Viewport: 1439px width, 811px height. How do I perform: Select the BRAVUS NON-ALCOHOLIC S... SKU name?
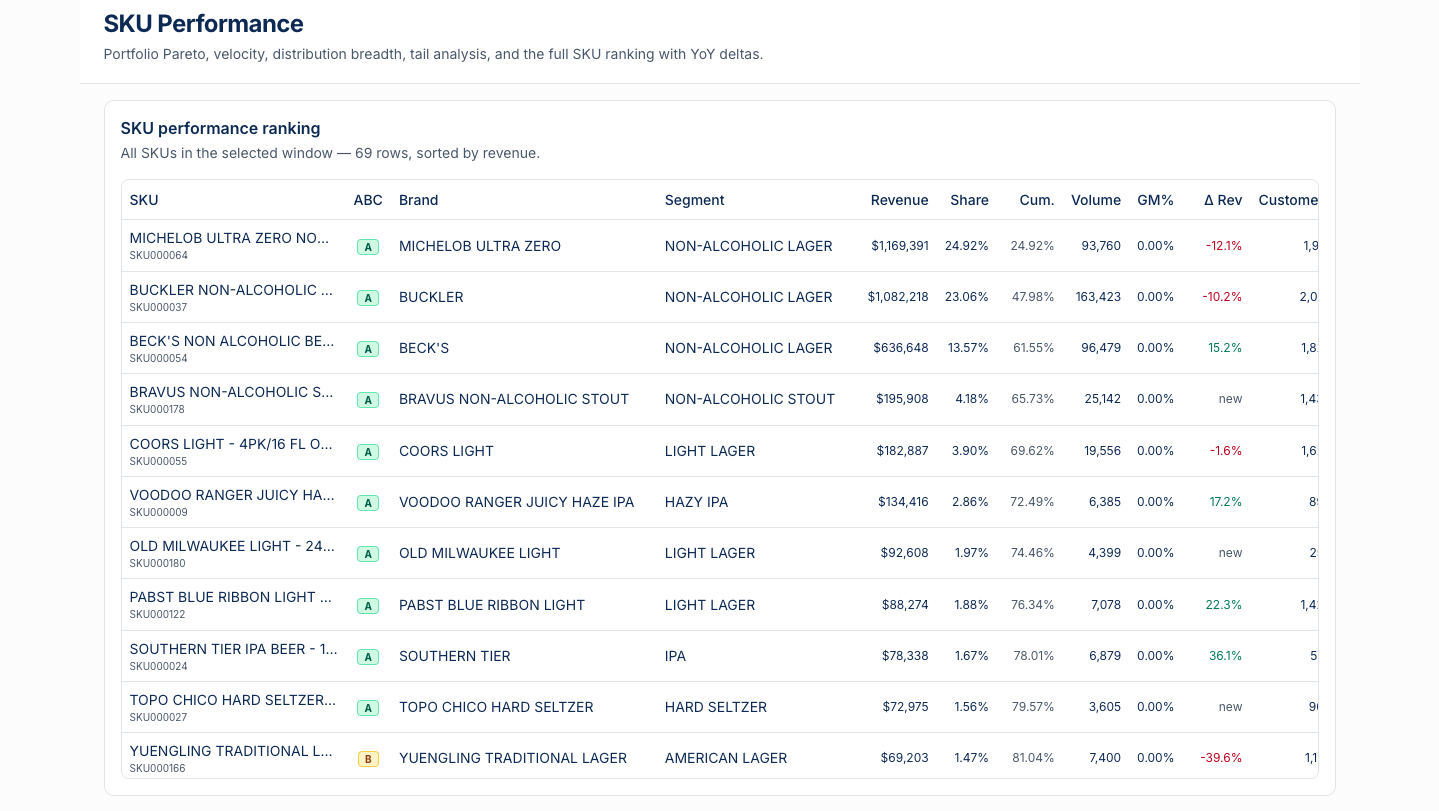(x=231, y=392)
